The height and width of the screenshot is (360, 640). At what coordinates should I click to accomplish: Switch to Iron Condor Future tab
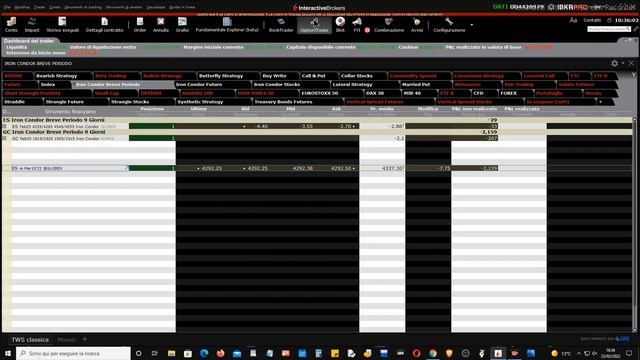click(x=212, y=84)
